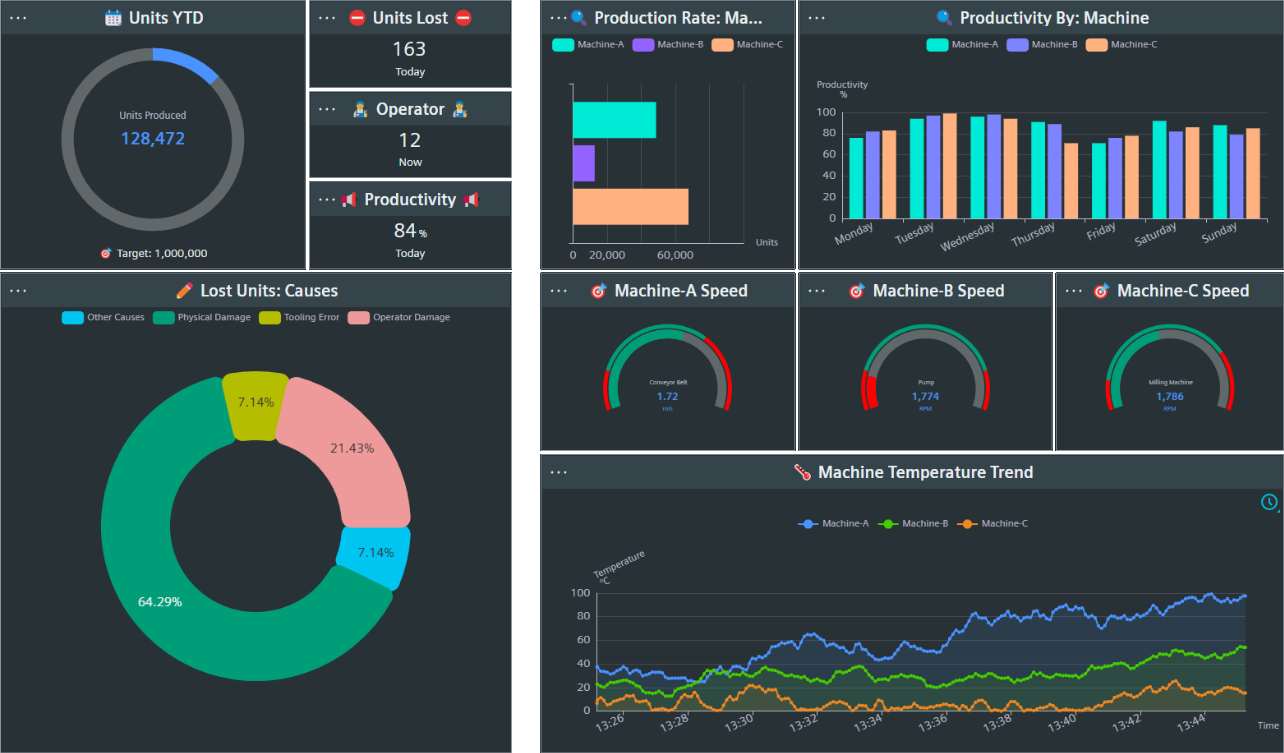Viewport: 1284px width, 753px height.
Task: Open the Machine Temperature Trend three-dot menu
Action: click(x=559, y=472)
